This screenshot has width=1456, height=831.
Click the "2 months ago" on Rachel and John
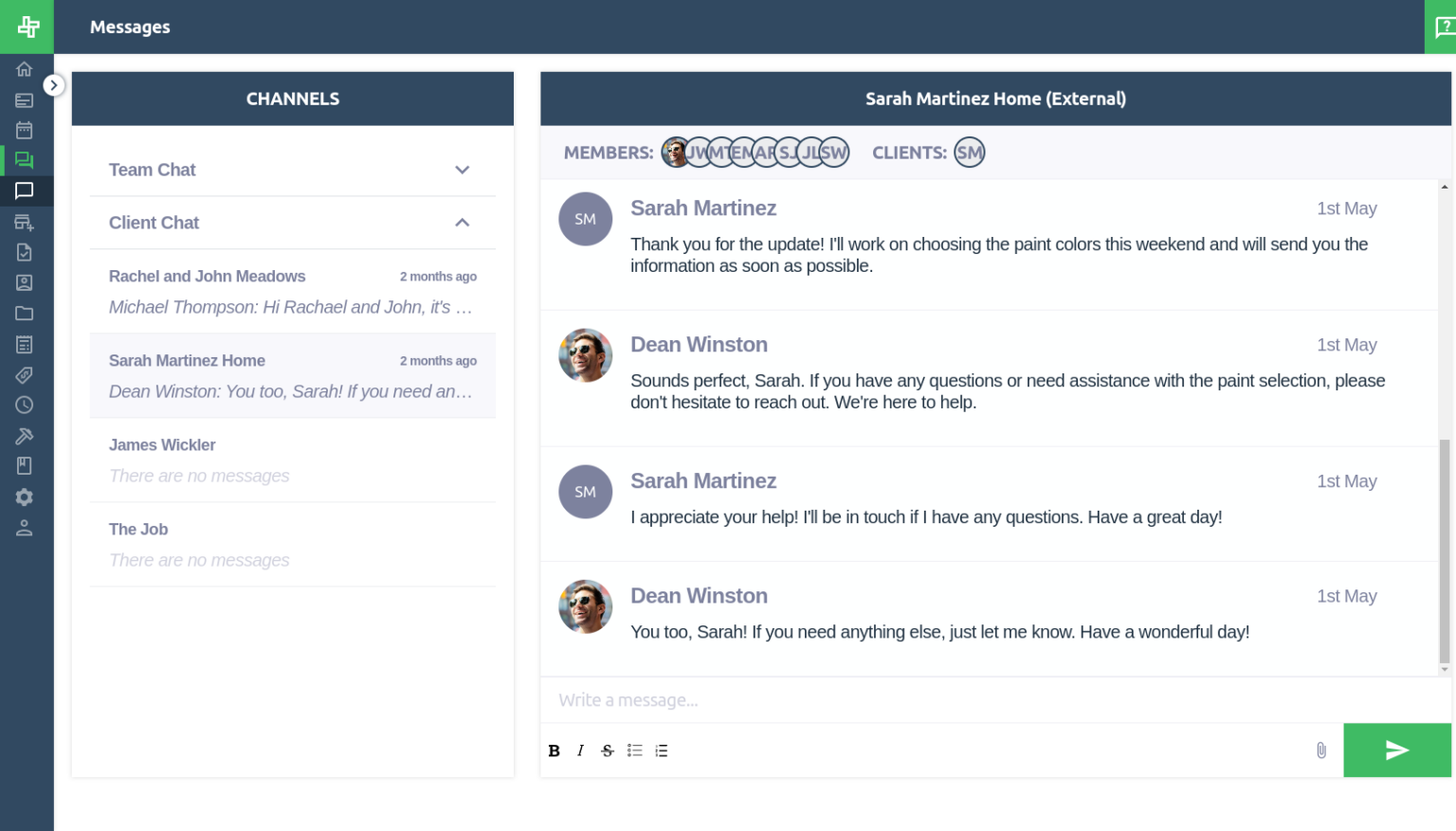point(438,277)
